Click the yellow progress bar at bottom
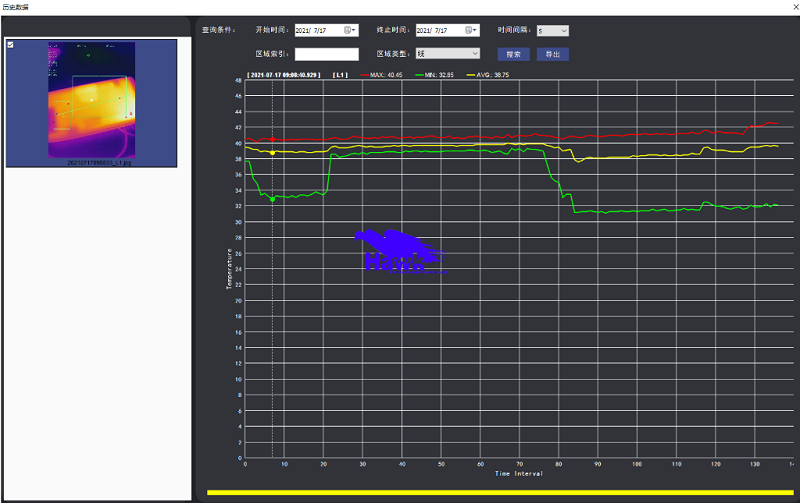This screenshot has width=800, height=503. (x=498, y=492)
